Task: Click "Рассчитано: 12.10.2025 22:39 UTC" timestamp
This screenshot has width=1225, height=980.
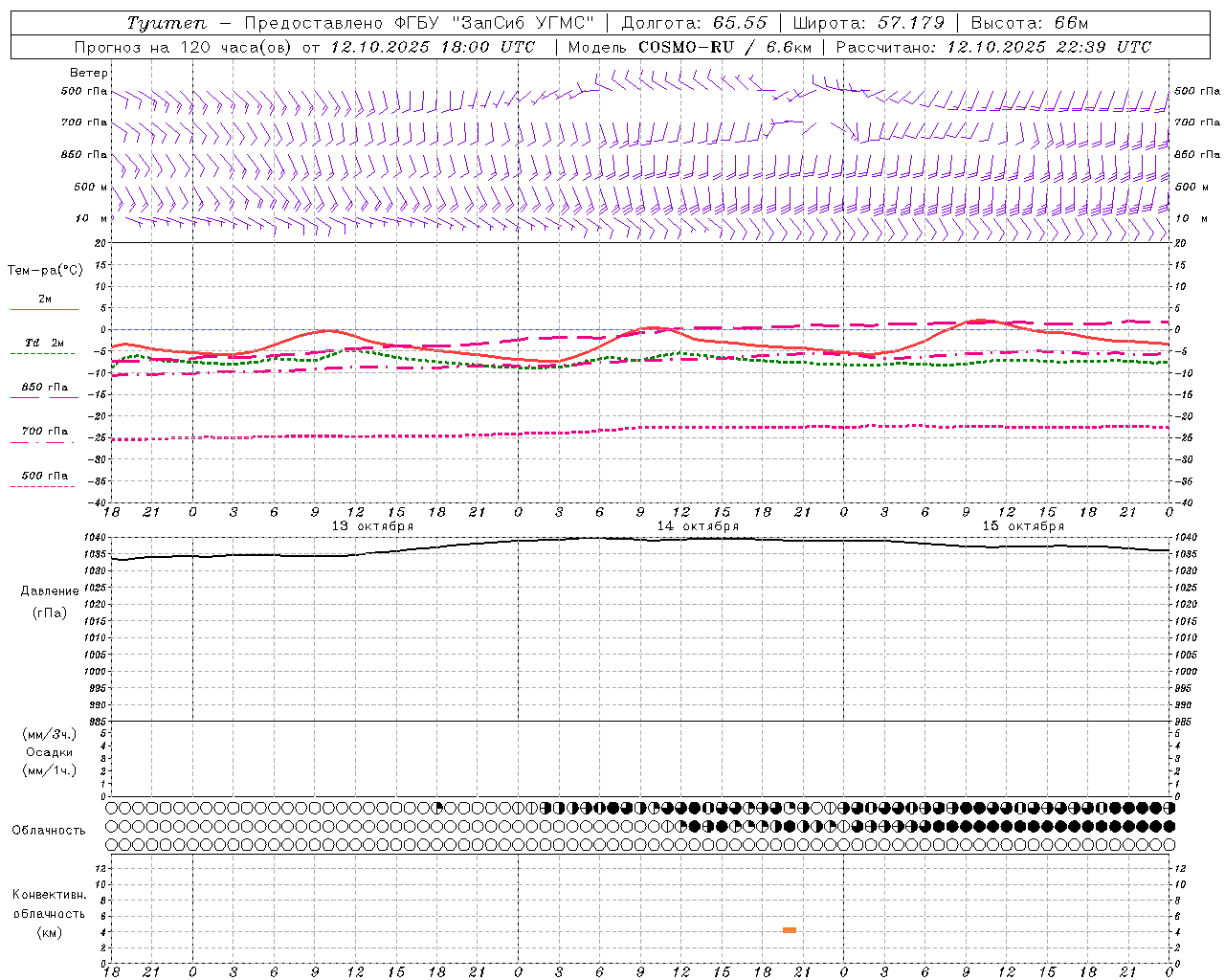Action: click(x=993, y=47)
